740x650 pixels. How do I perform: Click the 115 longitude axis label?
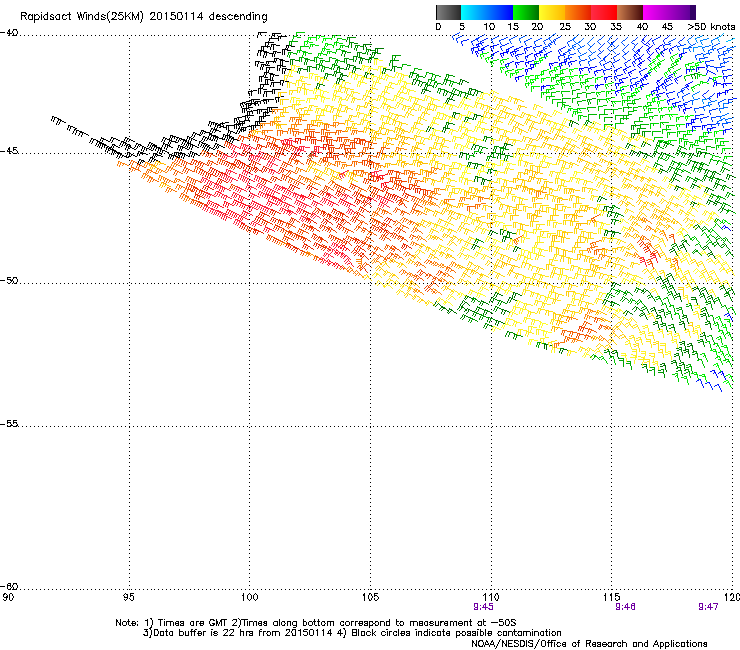coord(612,598)
